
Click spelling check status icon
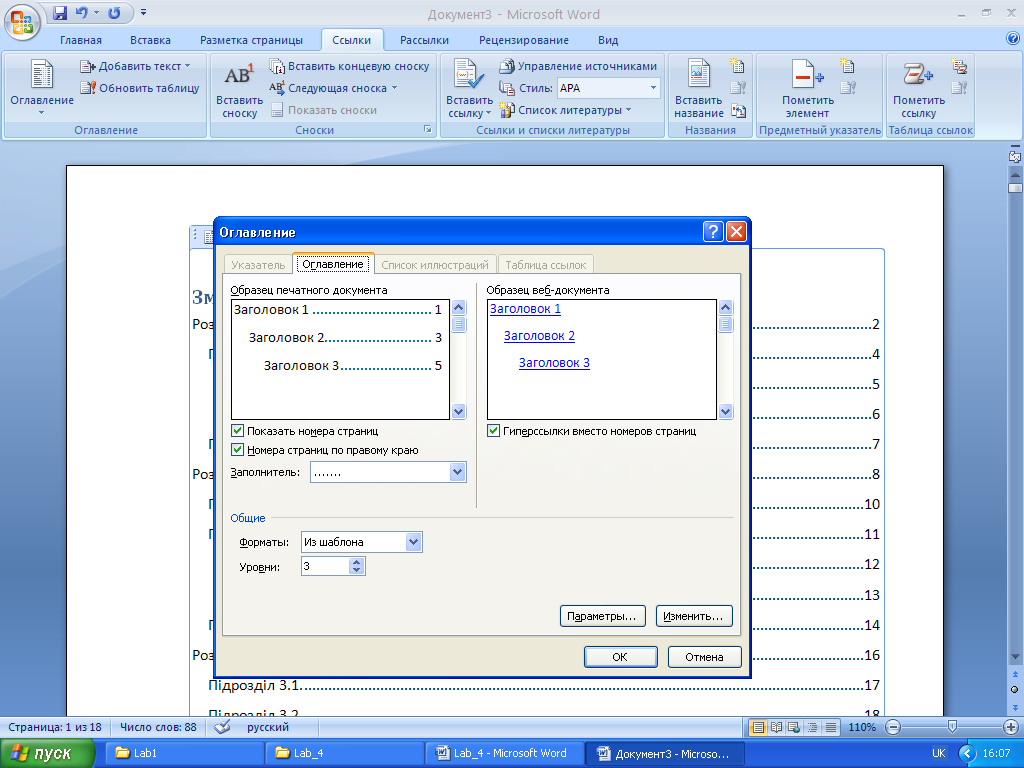[x=222, y=727]
